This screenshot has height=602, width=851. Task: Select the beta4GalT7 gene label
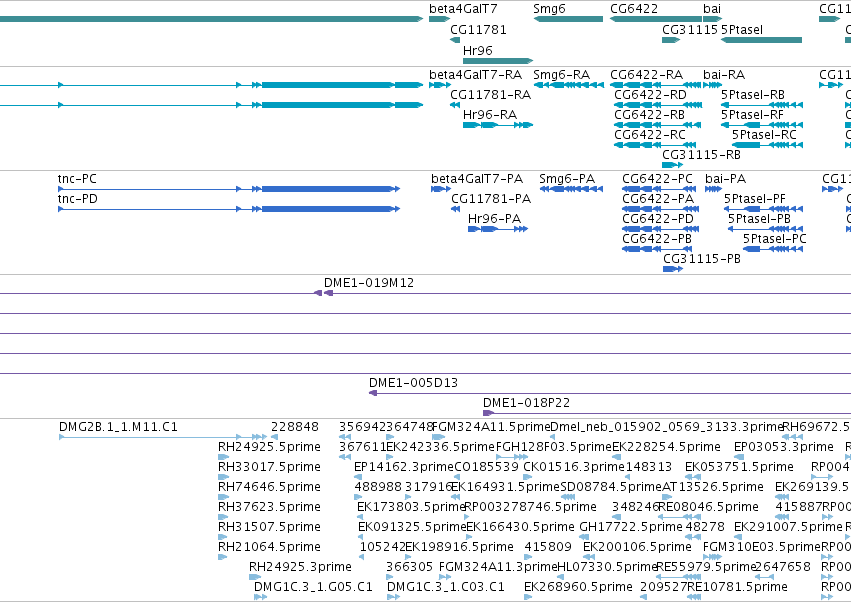tap(462, 9)
